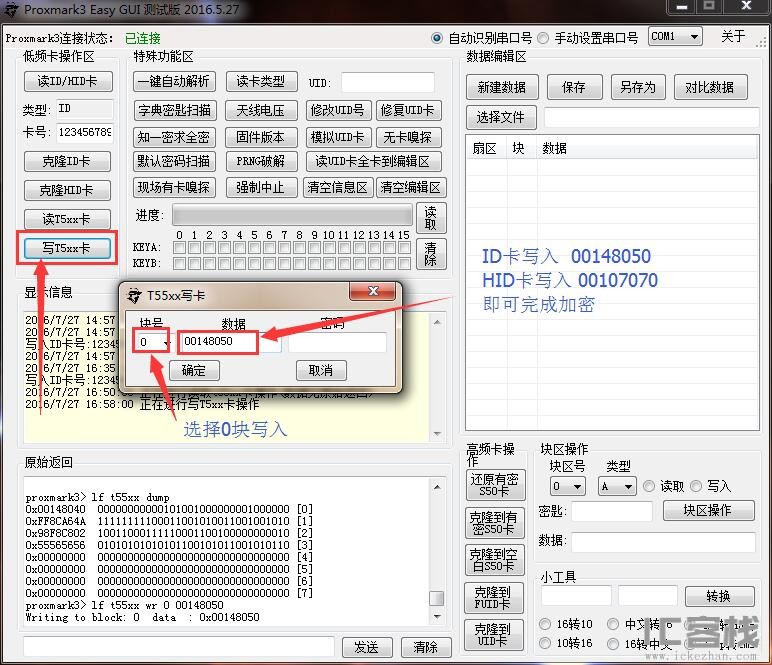The height and width of the screenshot is (665, 772).
Task: Open the COM1 serial port dropdown
Action: pyautogui.click(x=675, y=36)
